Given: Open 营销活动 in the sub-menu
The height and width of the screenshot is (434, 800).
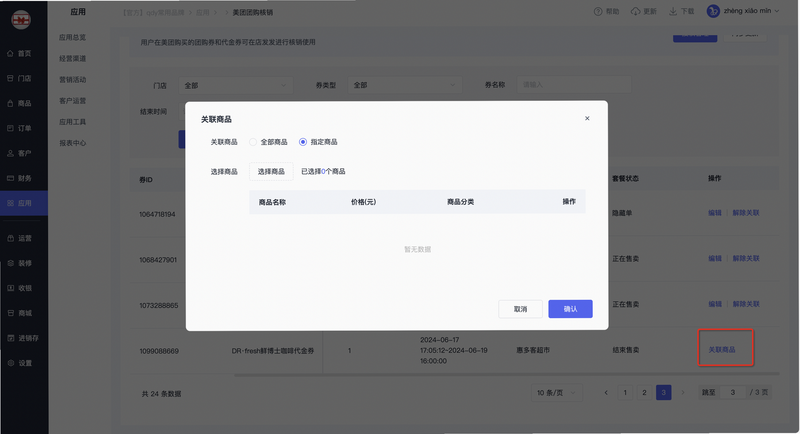Looking at the screenshot, I should [72, 80].
